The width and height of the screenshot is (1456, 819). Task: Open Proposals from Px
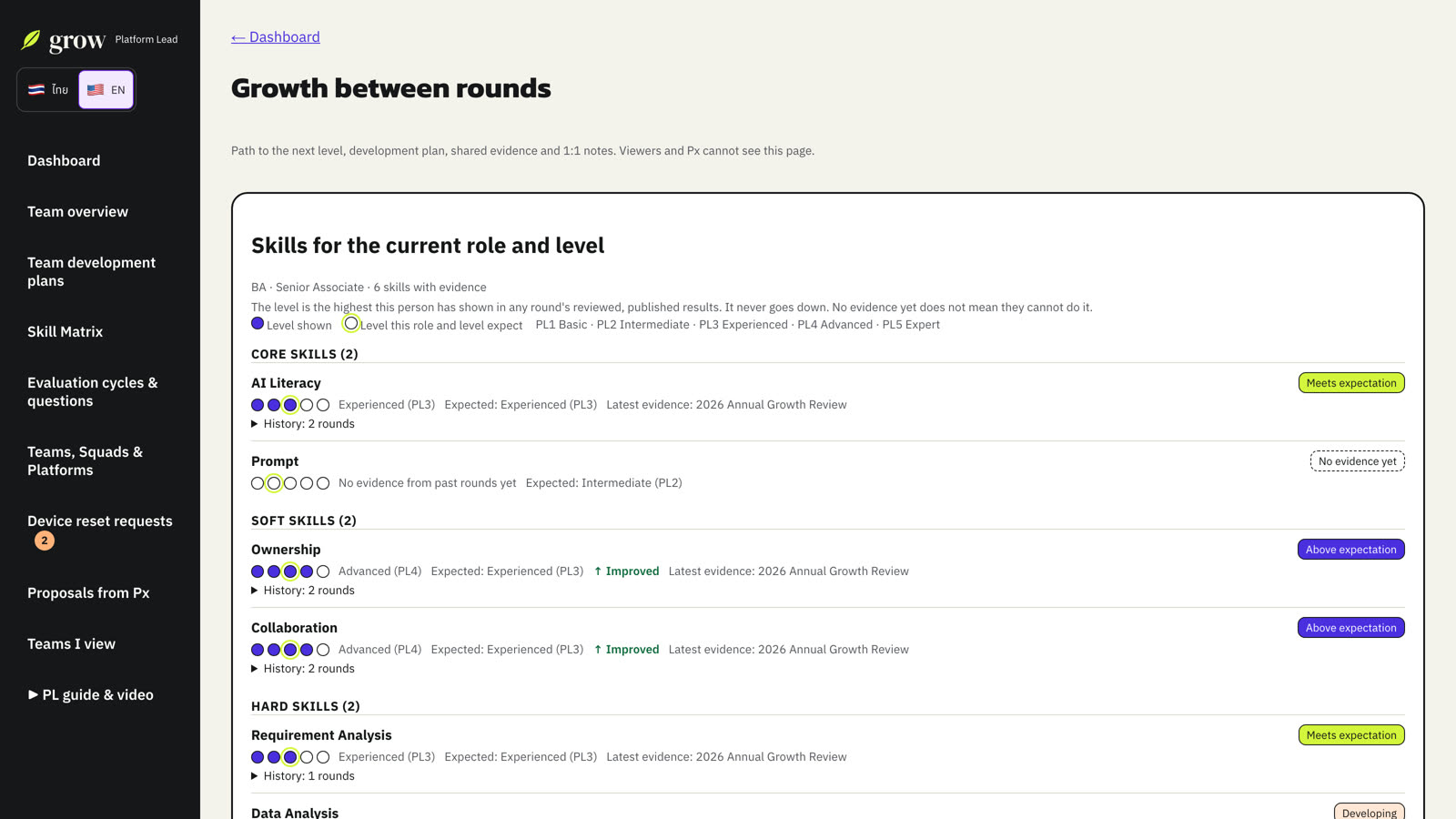click(88, 593)
